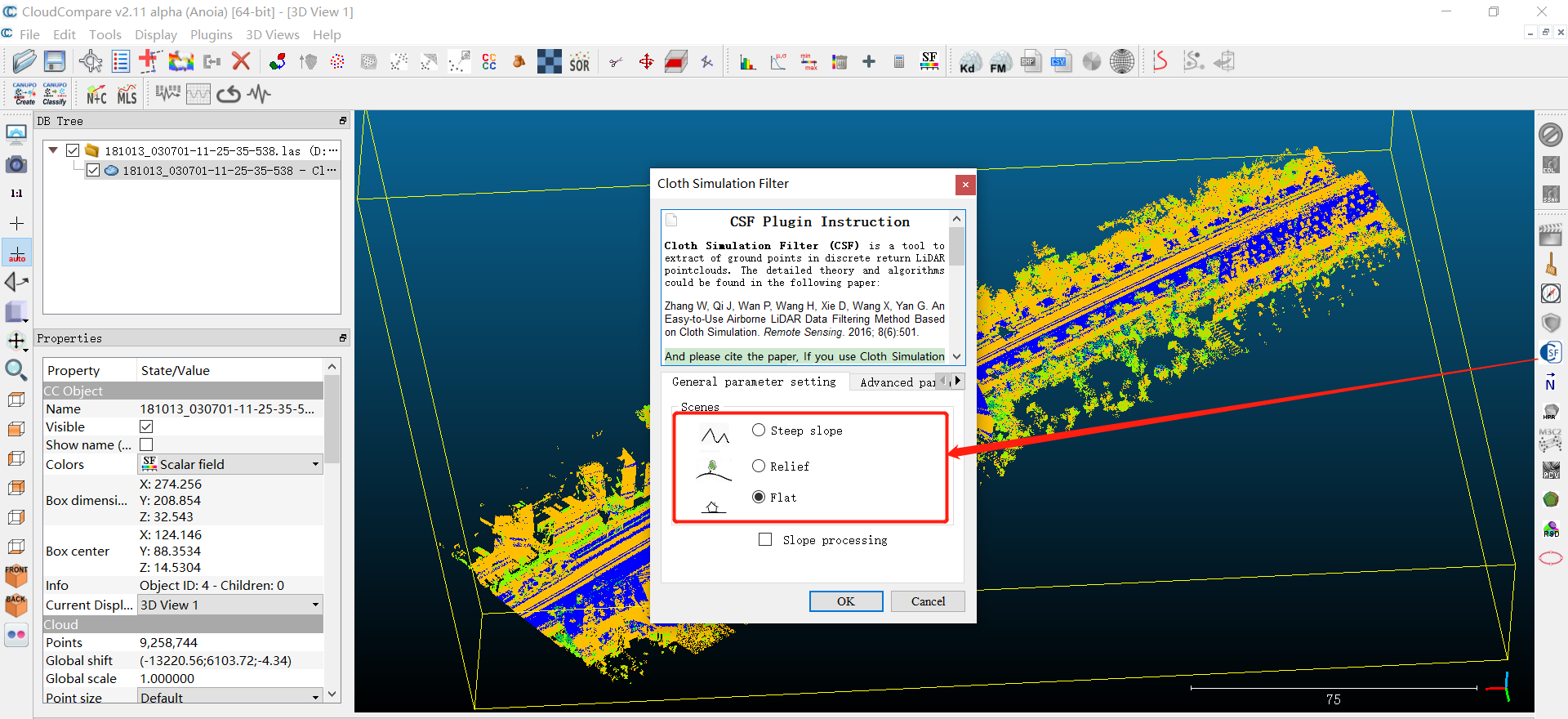Confirm the filter with OK button
The height and width of the screenshot is (719, 1568).
pyautogui.click(x=846, y=601)
